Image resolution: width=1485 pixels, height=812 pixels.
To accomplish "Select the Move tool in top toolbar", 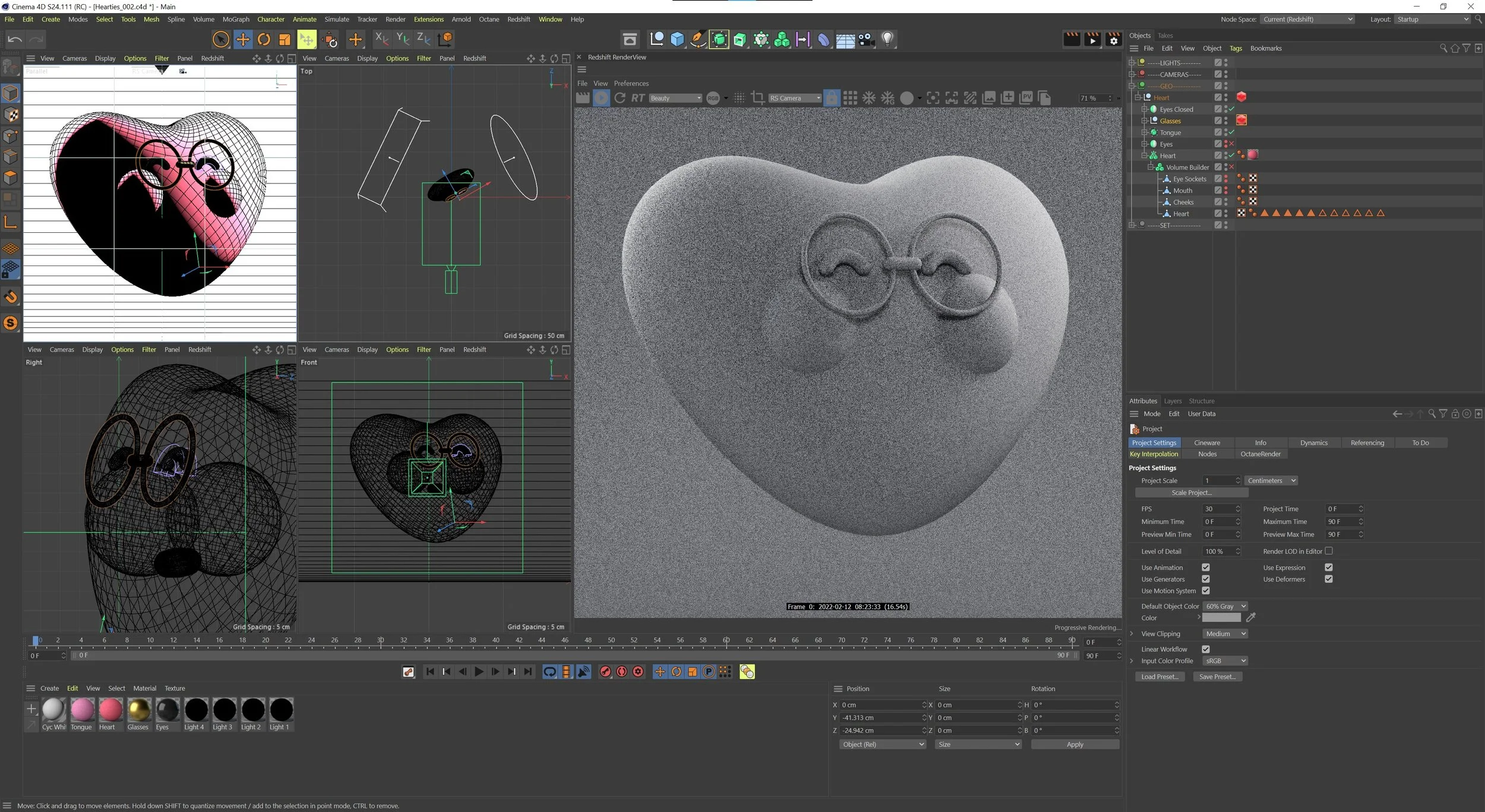I will pyautogui.click(x=242, y=40).
